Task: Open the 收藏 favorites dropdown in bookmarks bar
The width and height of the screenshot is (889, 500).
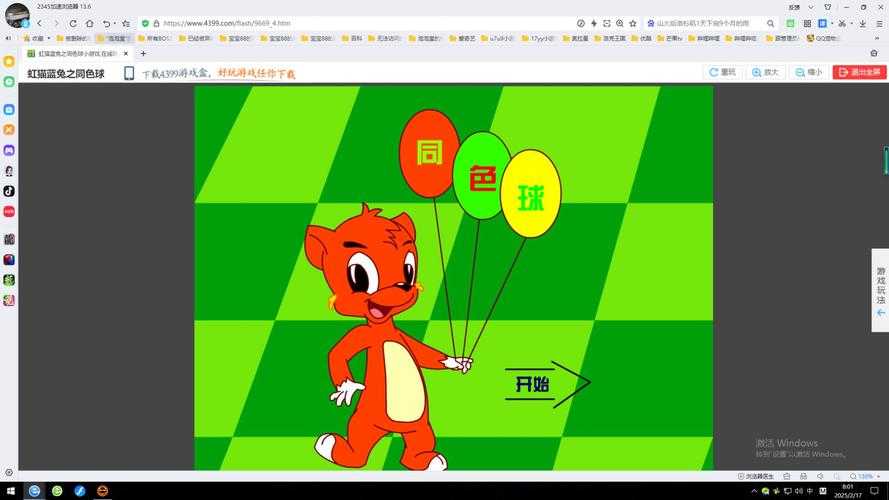Action: 36,39
